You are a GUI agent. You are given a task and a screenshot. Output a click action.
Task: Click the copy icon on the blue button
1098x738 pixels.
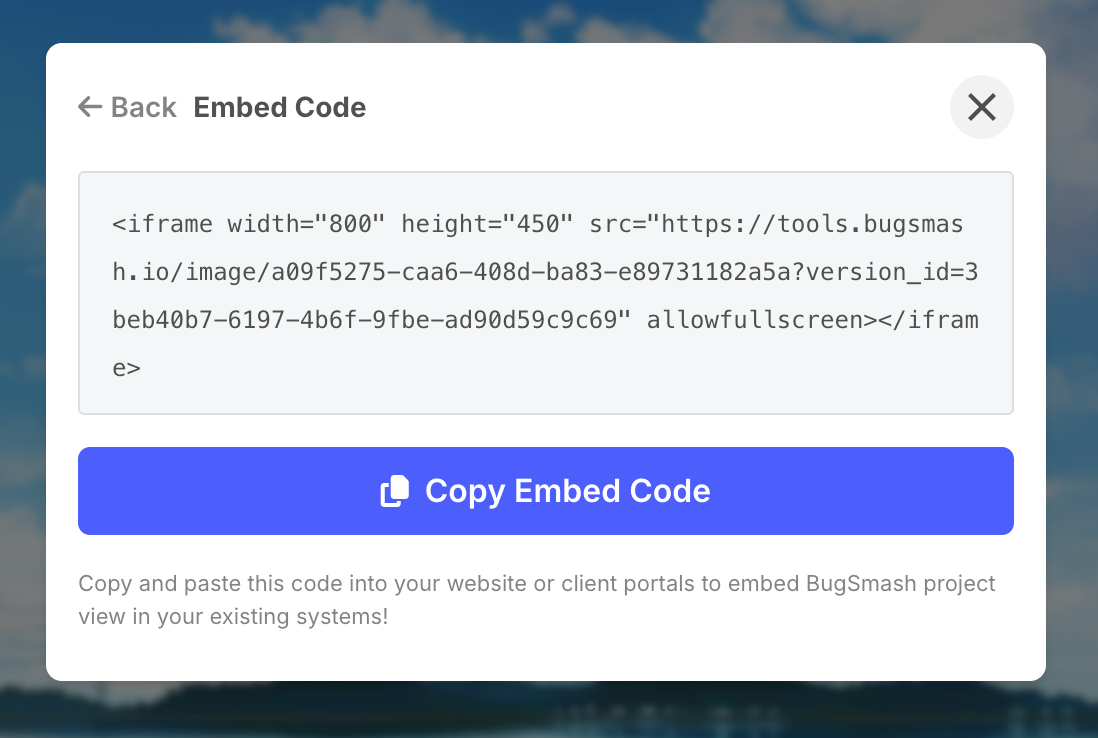pyautogui.click(x=395, y=491)
